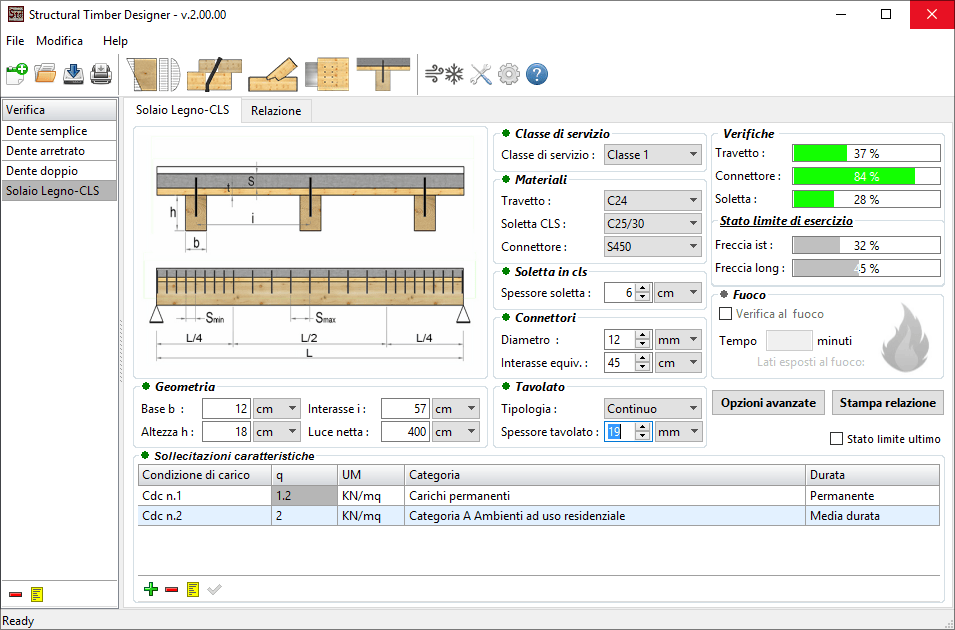Switch to Relazione tab

[276, 111]
